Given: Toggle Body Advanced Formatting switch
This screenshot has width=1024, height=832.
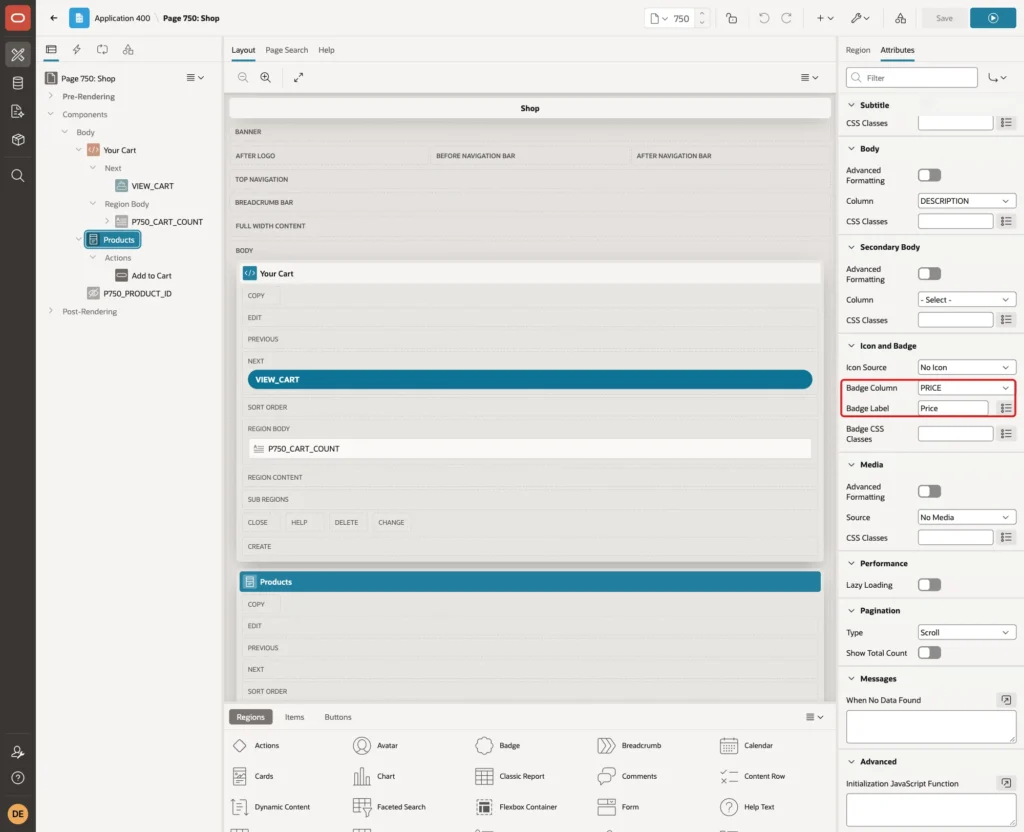Looking at the screenshot, I should (x=929, y=175).
